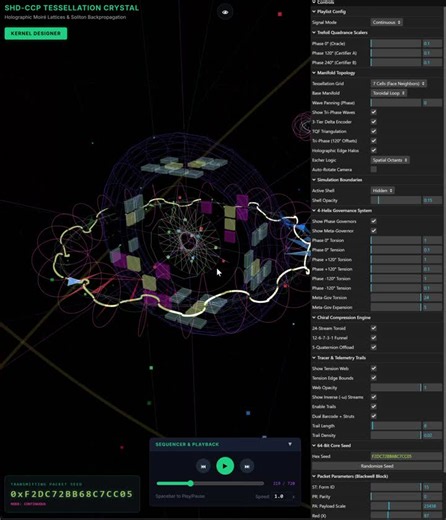The height and width of the screenshot is (520, 446).
Task: Adjust the Meta-Gov Torsion slider
Action: 396,298
